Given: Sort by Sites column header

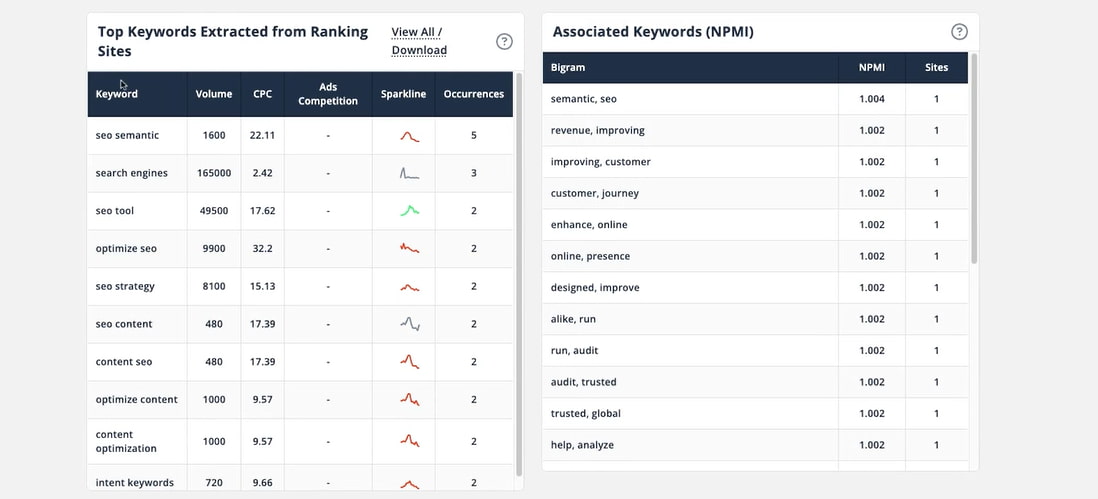Looking at the screenshot, I should (936, 68).
